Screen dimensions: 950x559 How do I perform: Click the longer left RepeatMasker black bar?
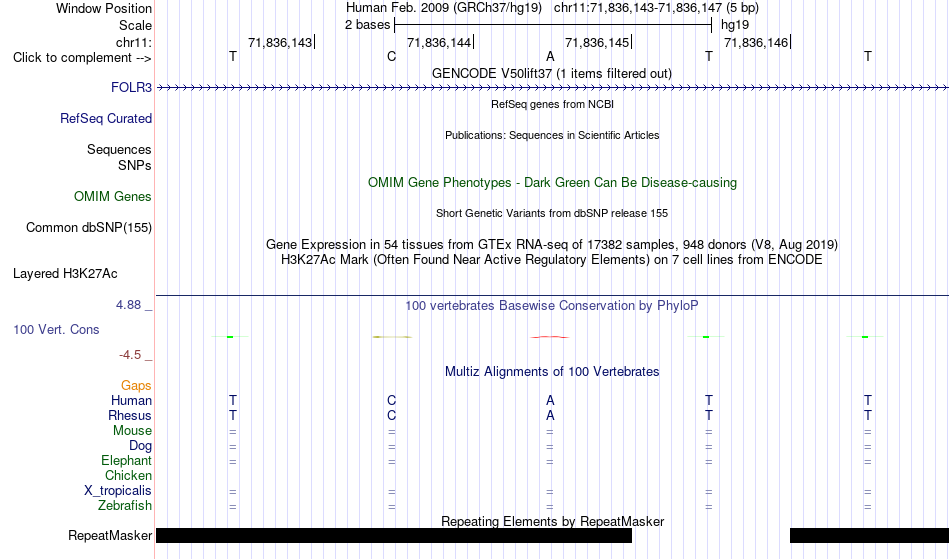394,535
